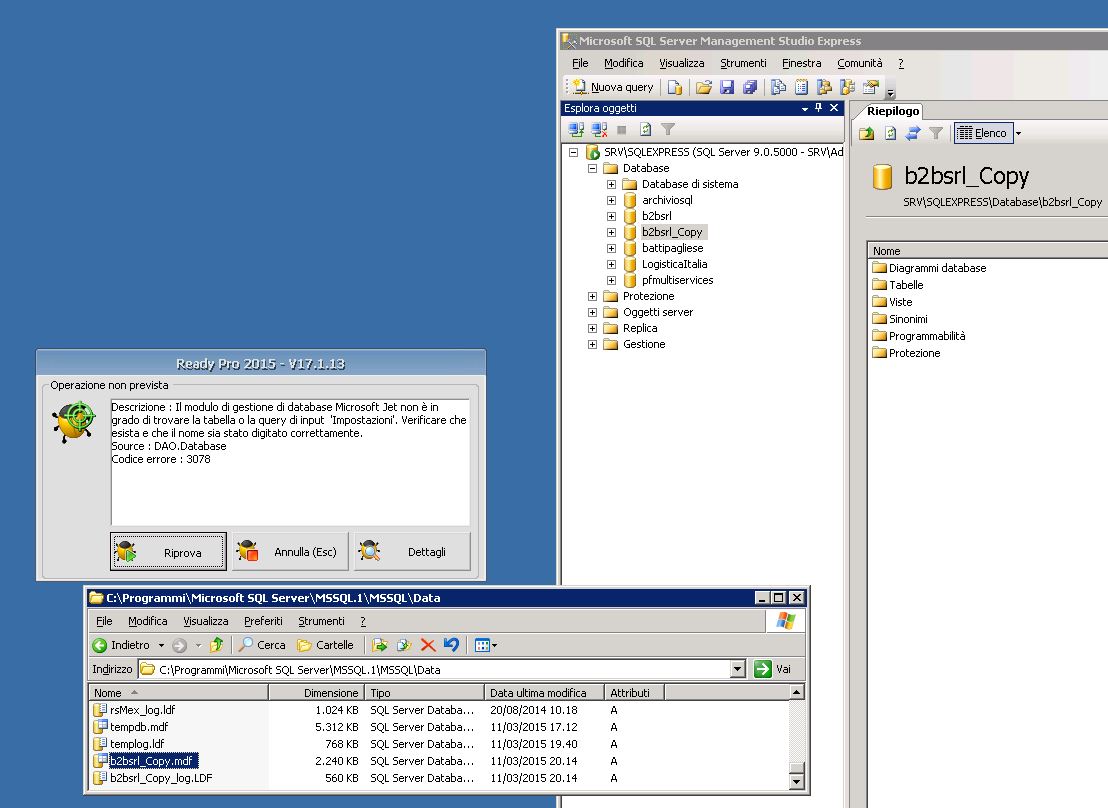This screenshot has width=1108, height=808.
Task: Open the Strumenti menu in SSMS
Action: [743, 63]
